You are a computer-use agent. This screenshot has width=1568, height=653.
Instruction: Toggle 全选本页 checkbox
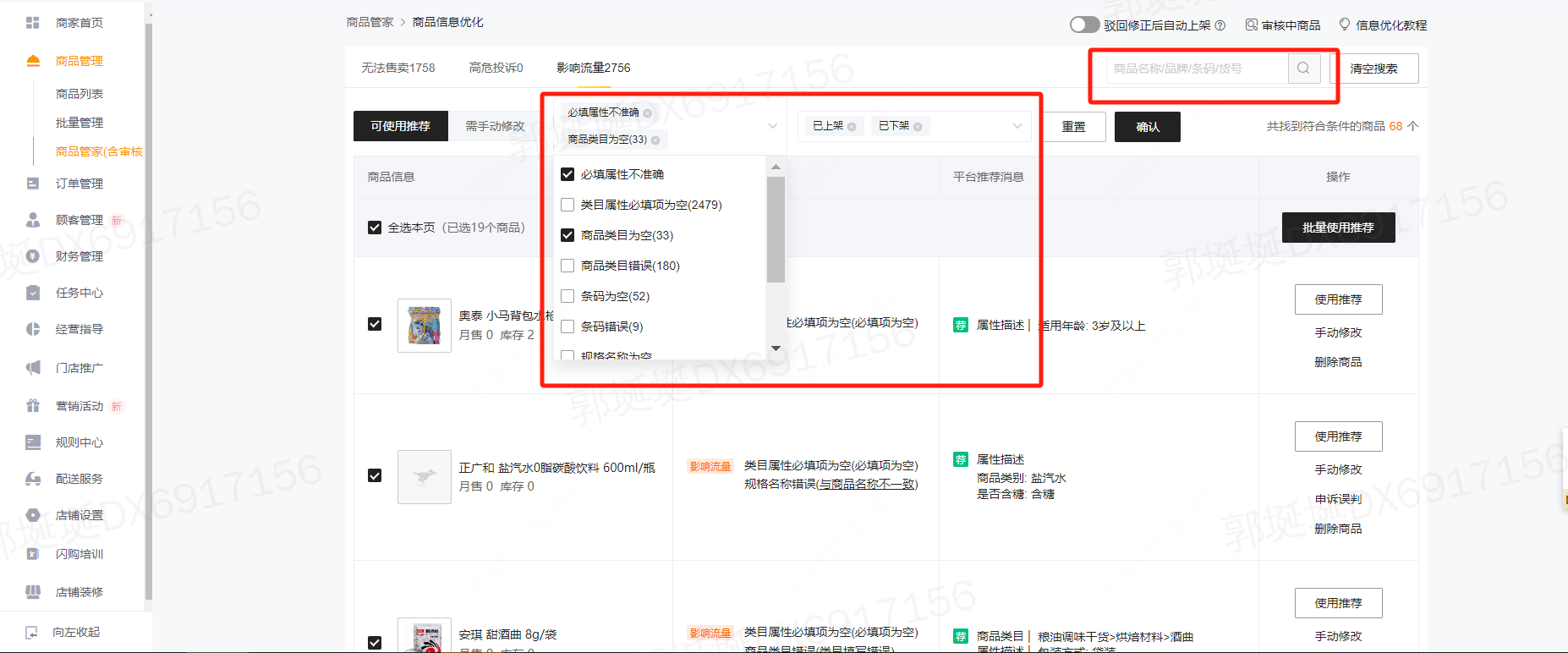tap(375, 228)
